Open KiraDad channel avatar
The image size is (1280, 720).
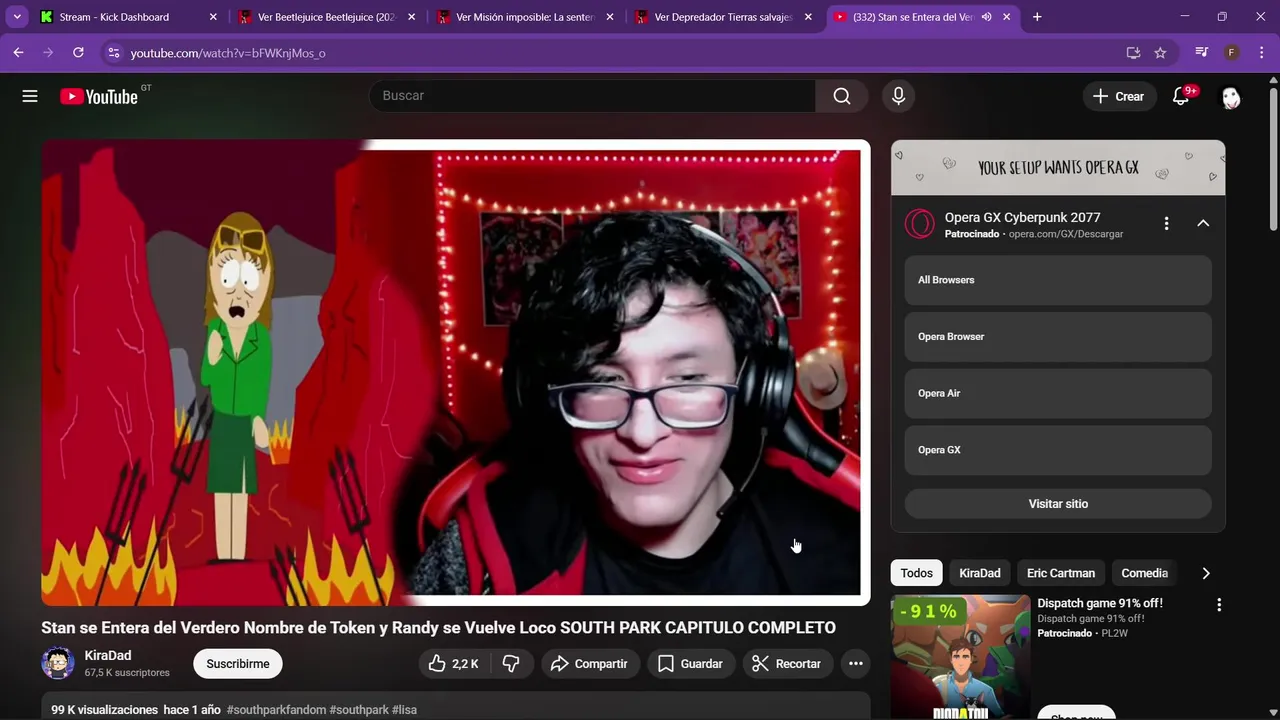pyautogui.click(x=58, y=663)
